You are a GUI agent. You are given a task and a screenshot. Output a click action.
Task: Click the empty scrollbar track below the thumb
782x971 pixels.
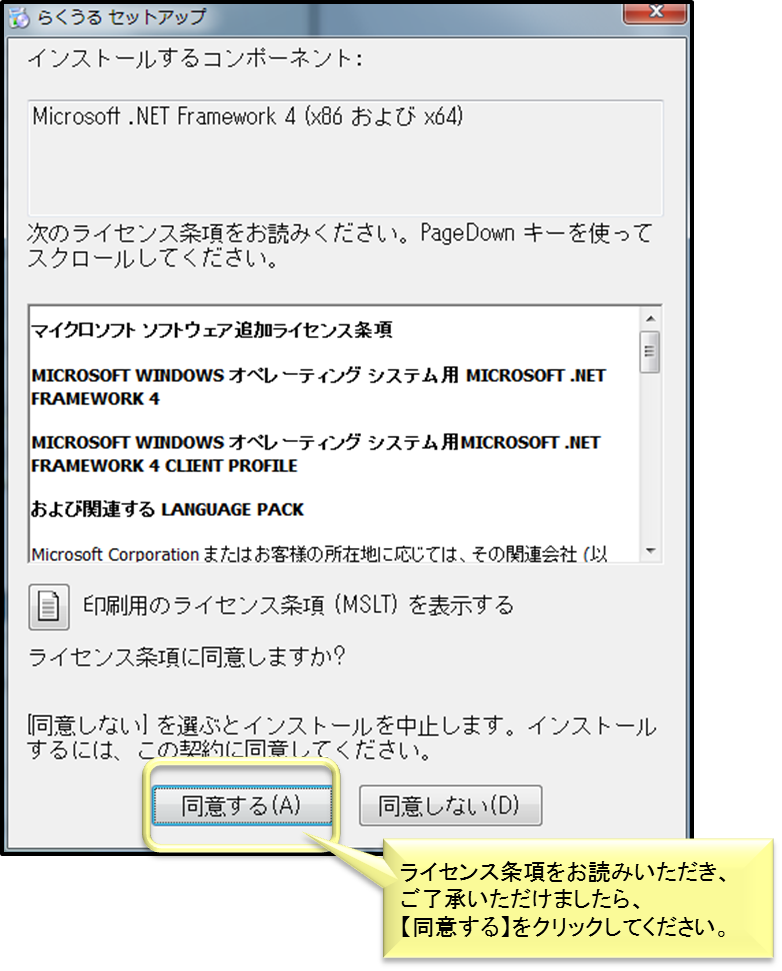point(650,457)
